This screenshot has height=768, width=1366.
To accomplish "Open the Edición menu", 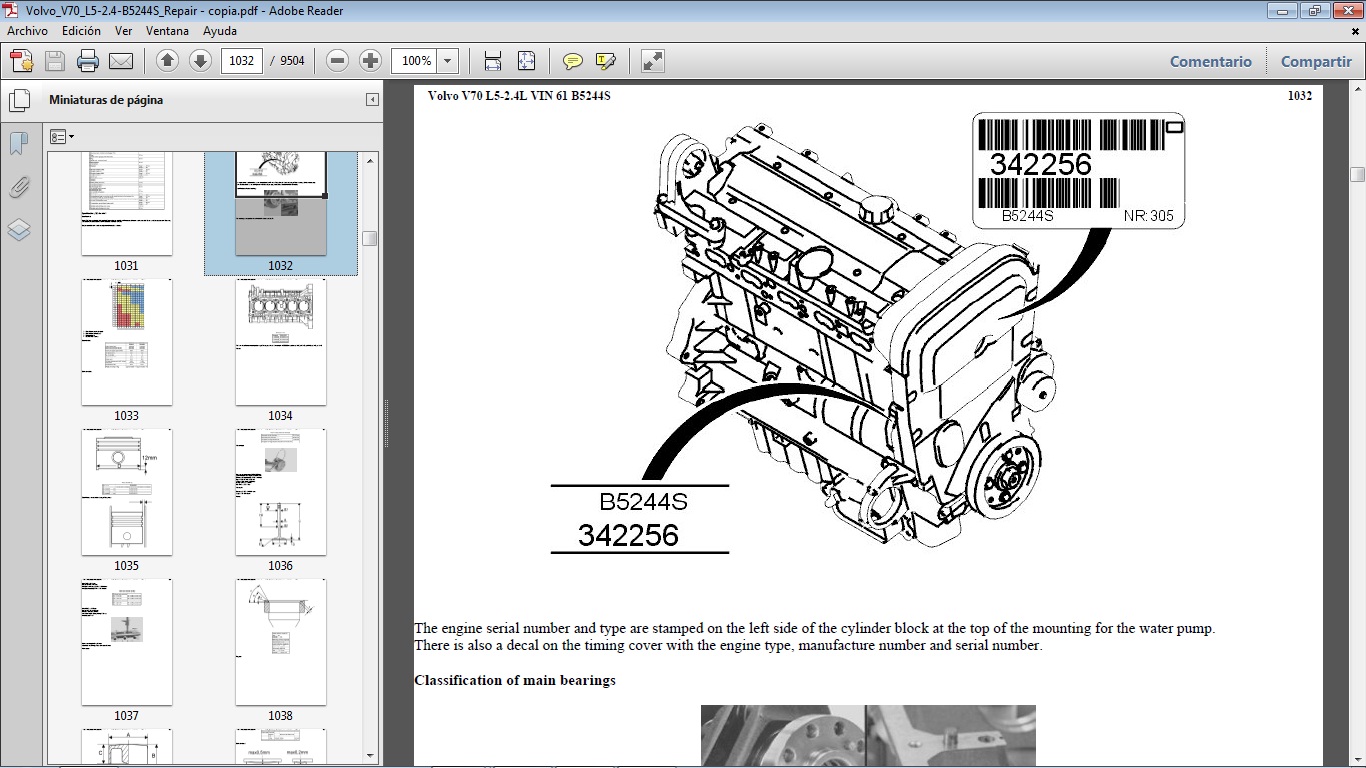I will pos(81,31).
